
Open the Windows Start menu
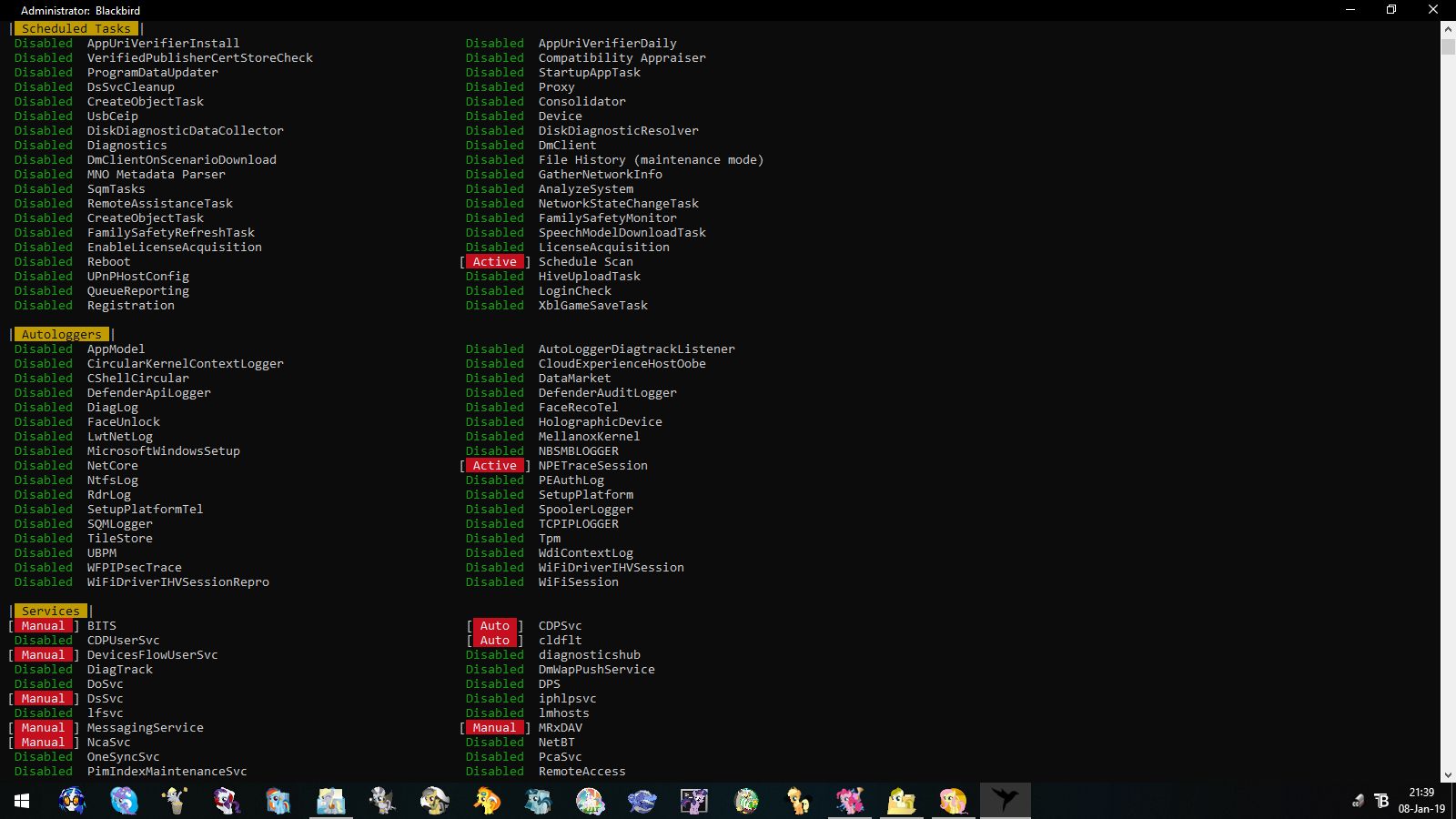22,801
